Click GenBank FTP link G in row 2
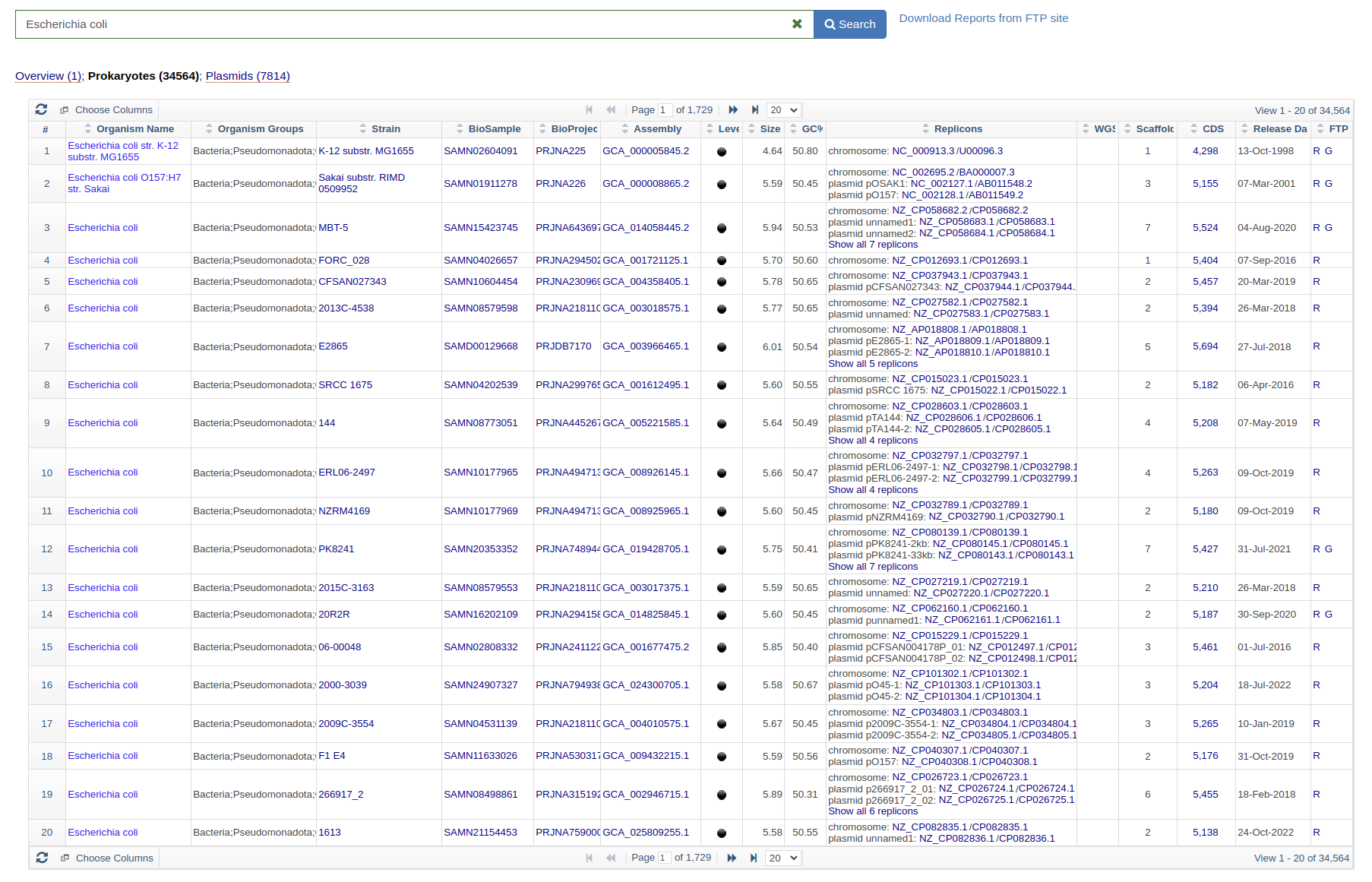 (x=1329, y=183)
